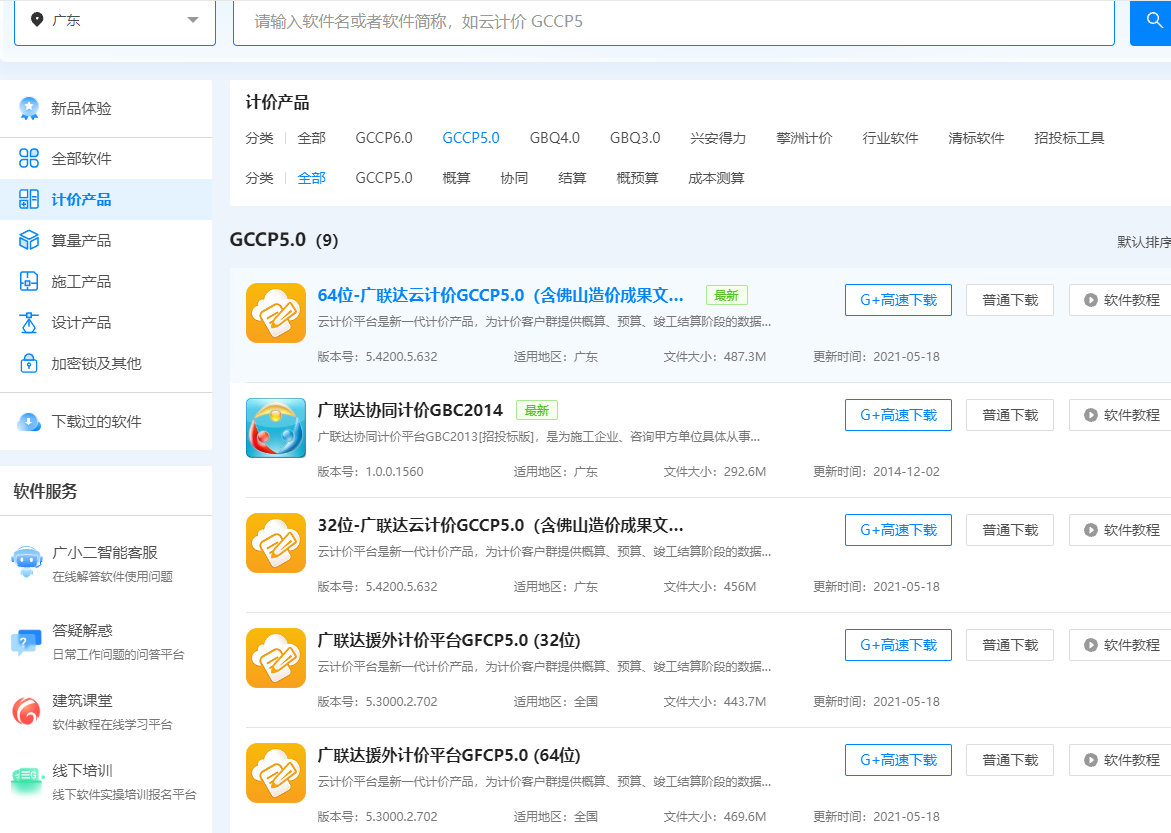This screenshot has width=1171, height=833.
Task: Open the 广东 region dropdown
Action: pyautogui.click(x=115, y=21)
